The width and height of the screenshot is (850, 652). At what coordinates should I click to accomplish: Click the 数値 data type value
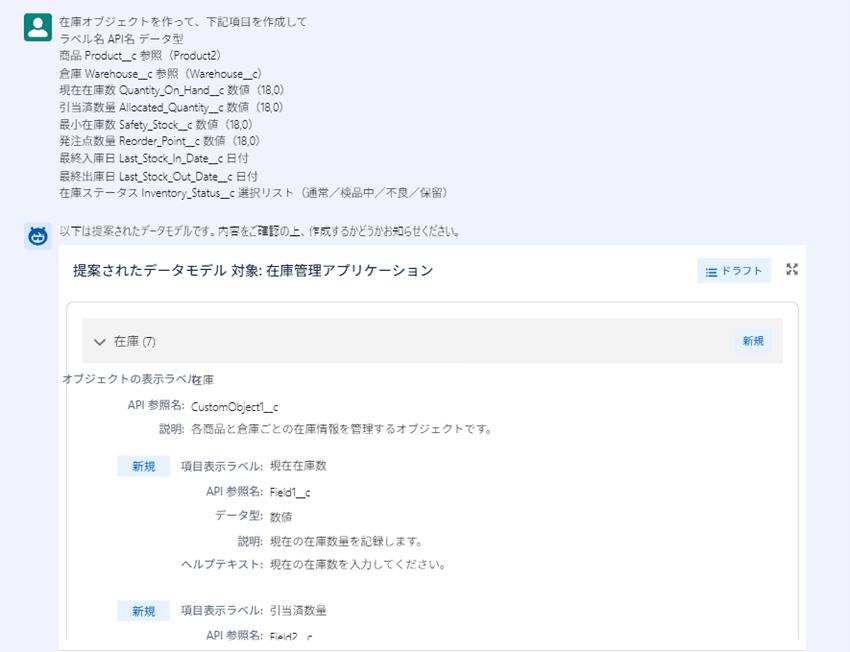(x=281, y=517)
